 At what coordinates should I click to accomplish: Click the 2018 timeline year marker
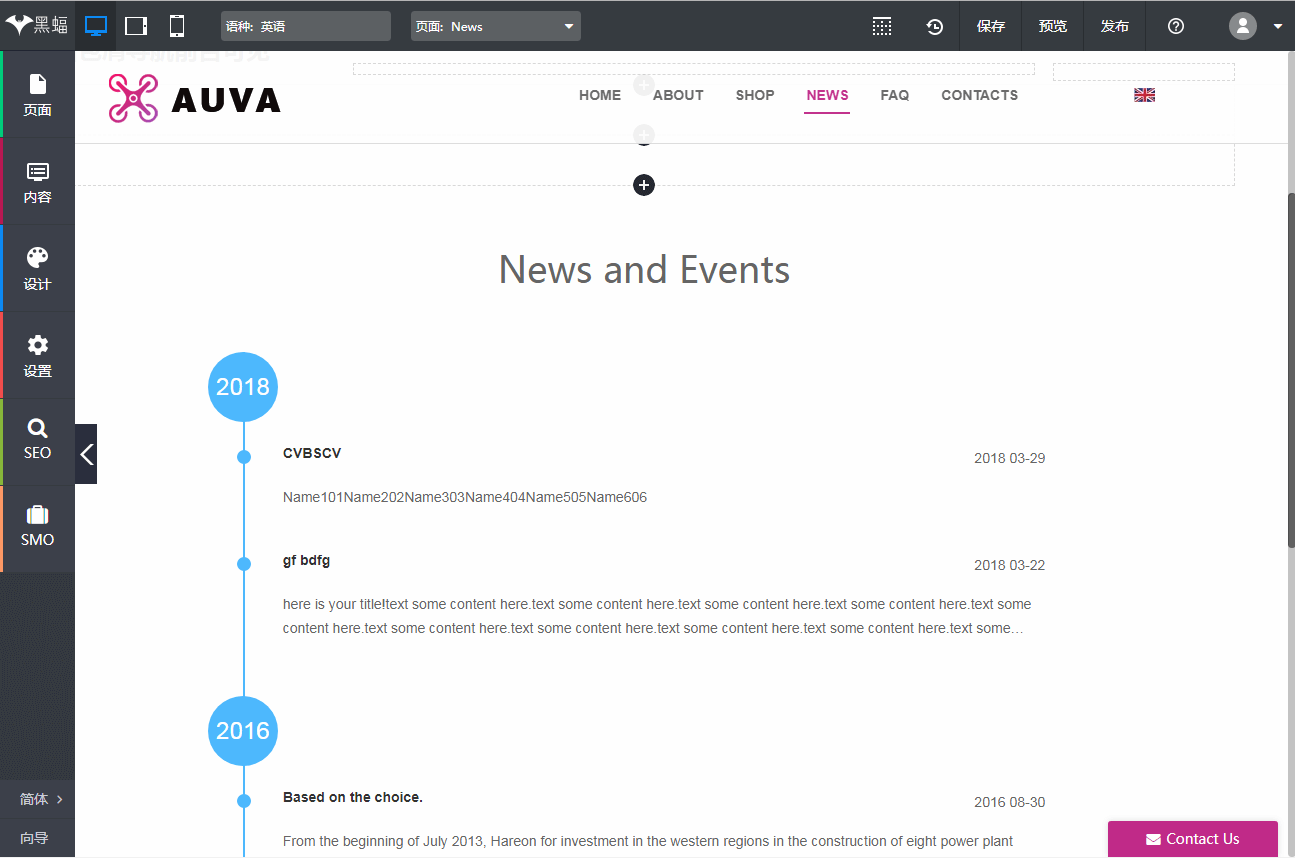[x=243, y=387]
